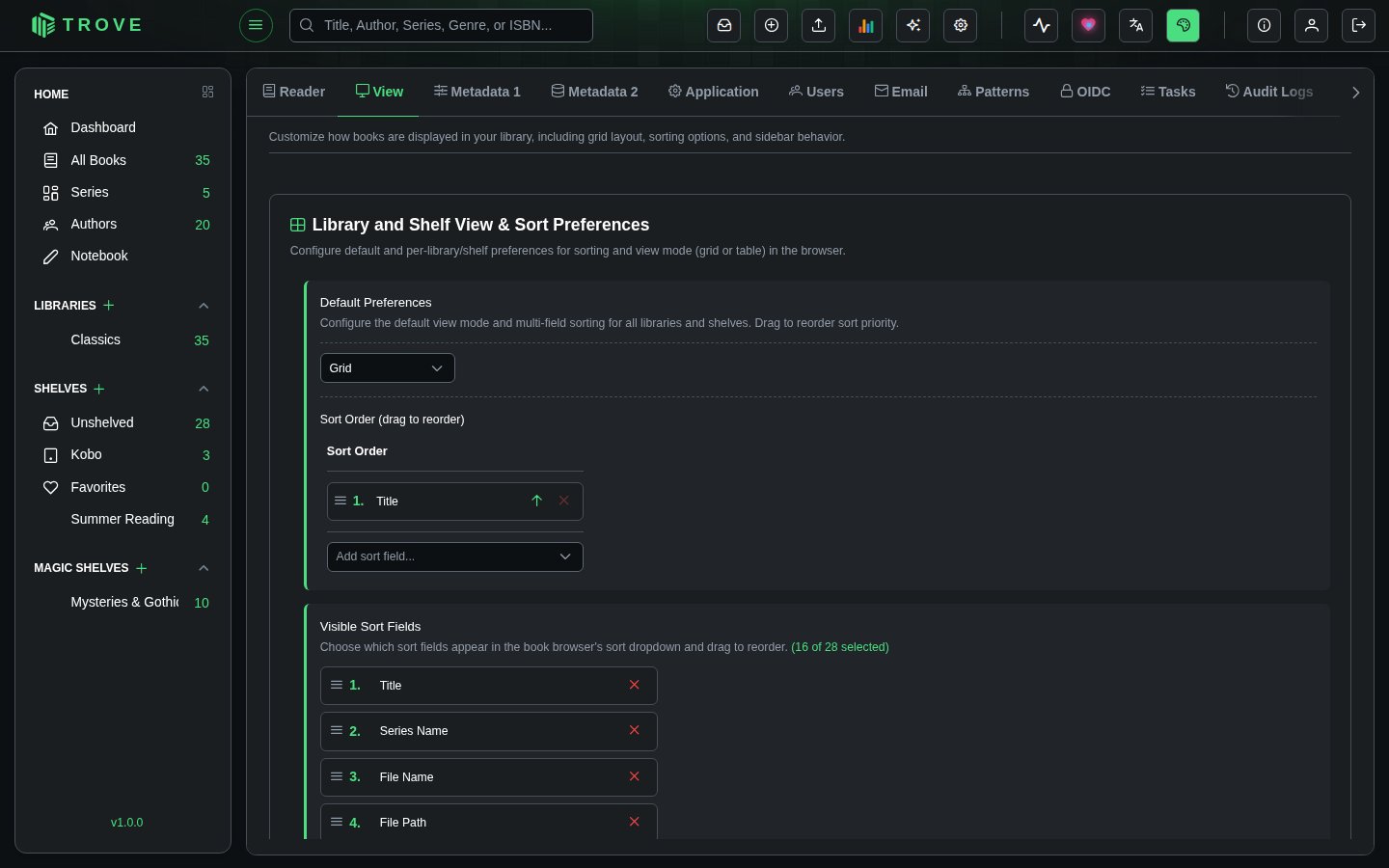Click the TROVE logo

[87, 25]
